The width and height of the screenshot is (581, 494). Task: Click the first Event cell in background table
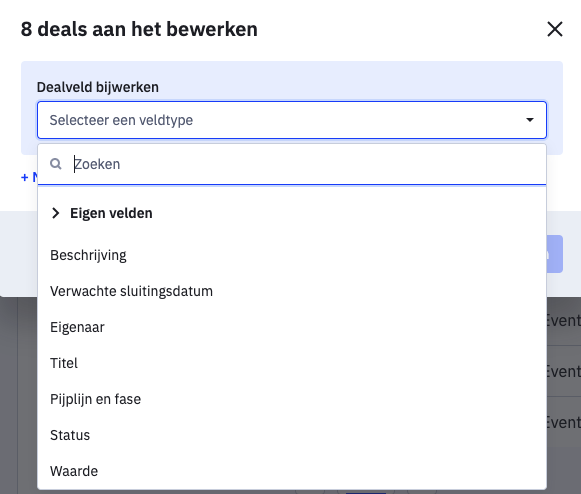[564, 321]
